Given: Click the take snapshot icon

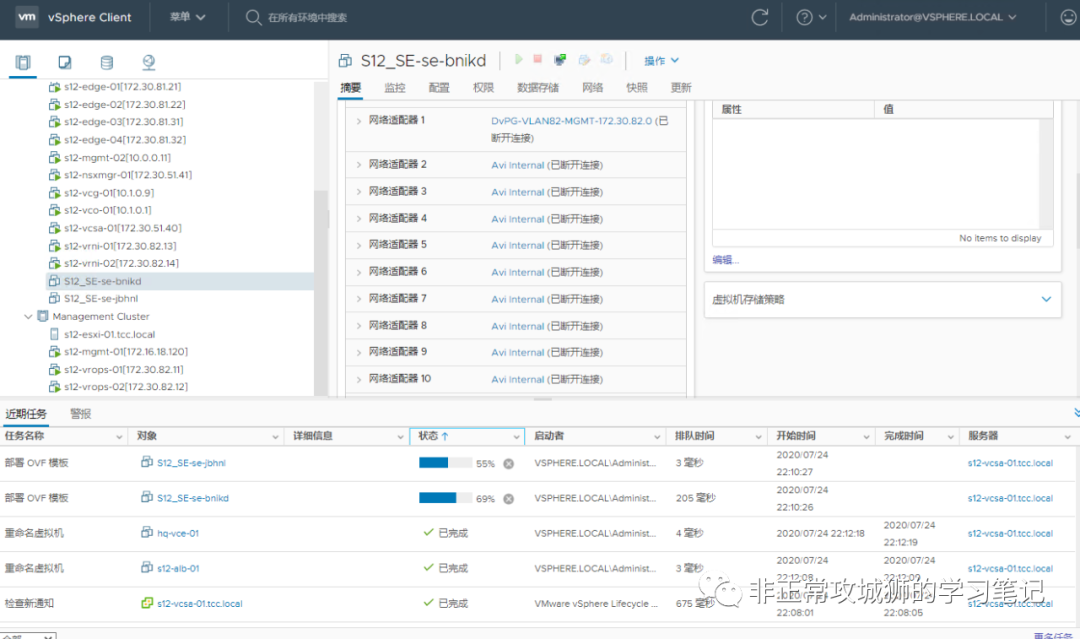Looking at the screenshot, I should coord(607,59).
